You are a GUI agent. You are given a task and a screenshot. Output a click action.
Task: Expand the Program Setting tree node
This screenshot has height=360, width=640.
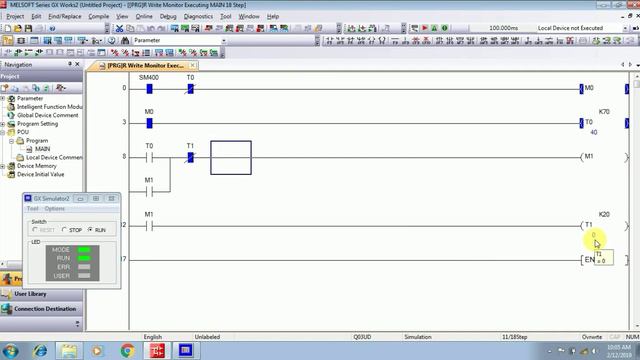coord(2,124)
